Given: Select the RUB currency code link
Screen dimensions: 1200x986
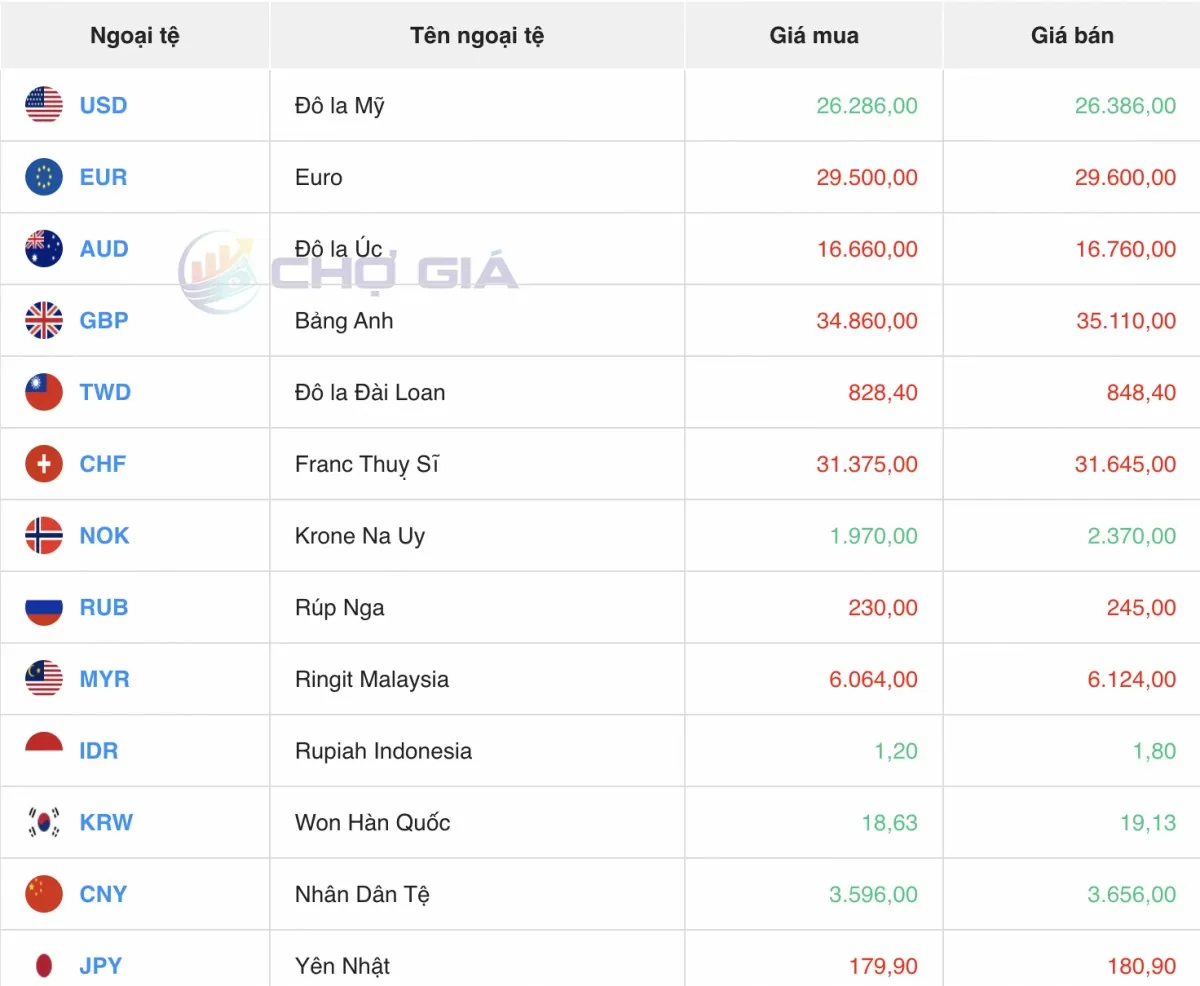Looking at the screenshot, I should pos(103,607).
